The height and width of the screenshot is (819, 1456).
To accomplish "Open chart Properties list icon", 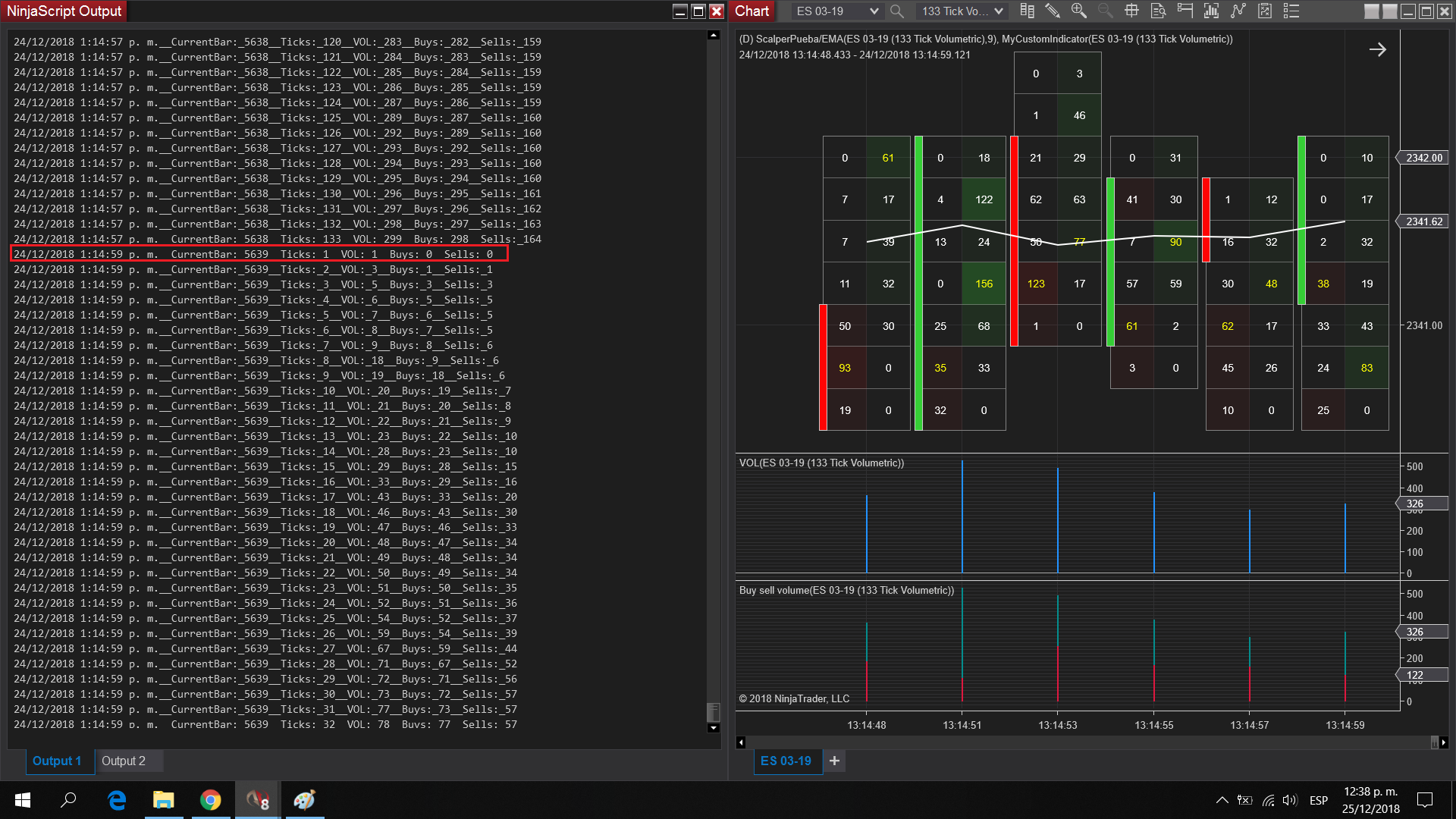I will pyautogui.click(x=1291, y=11).
